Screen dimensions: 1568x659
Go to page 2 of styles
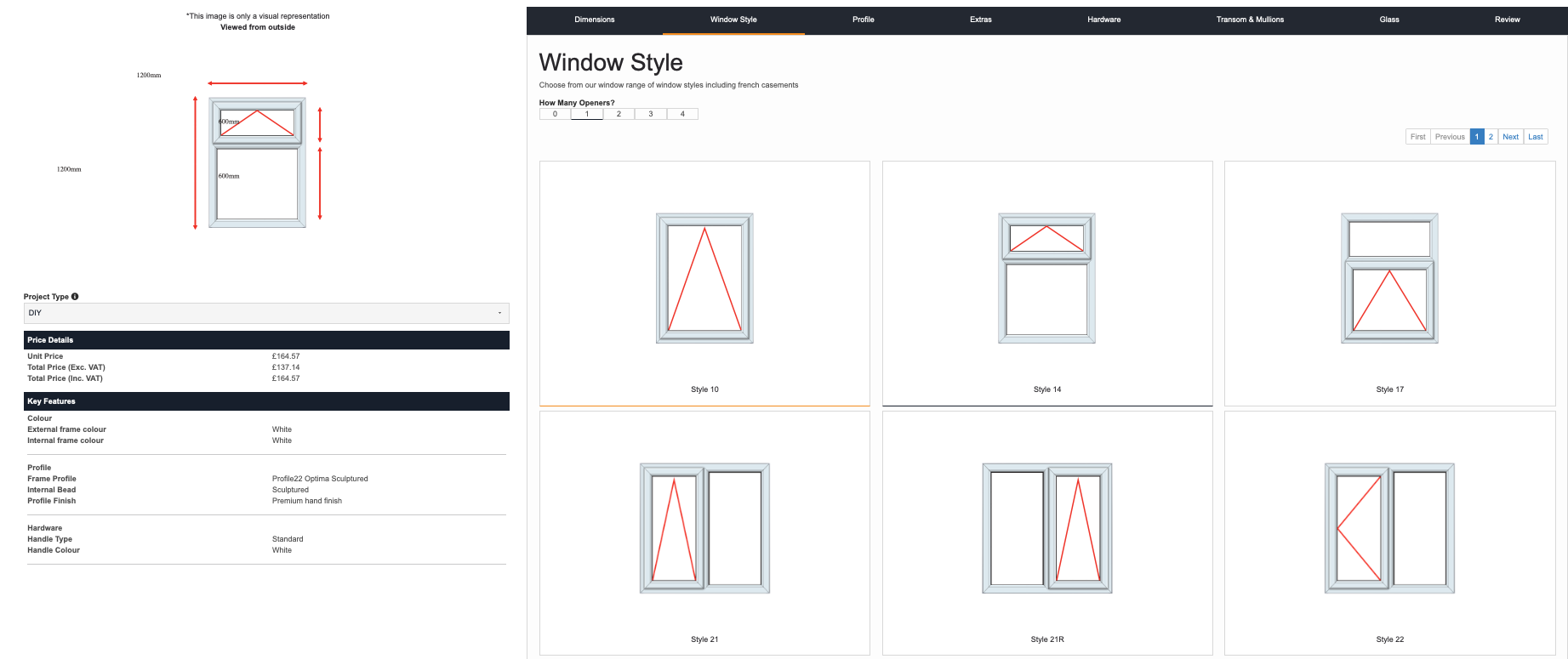click(x=1491, y=137)
